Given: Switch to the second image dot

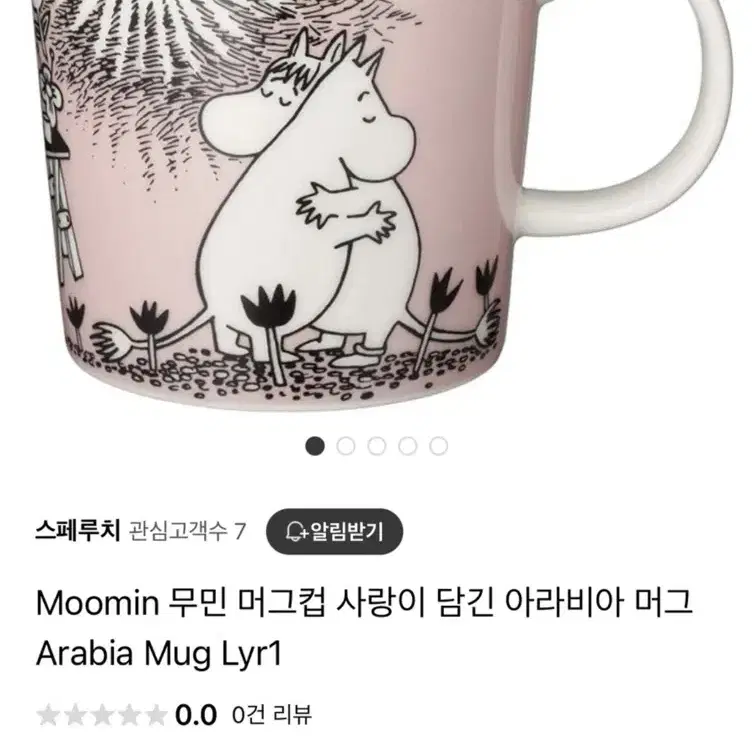Looking at the screenshot, I should (x=346, y=446).
